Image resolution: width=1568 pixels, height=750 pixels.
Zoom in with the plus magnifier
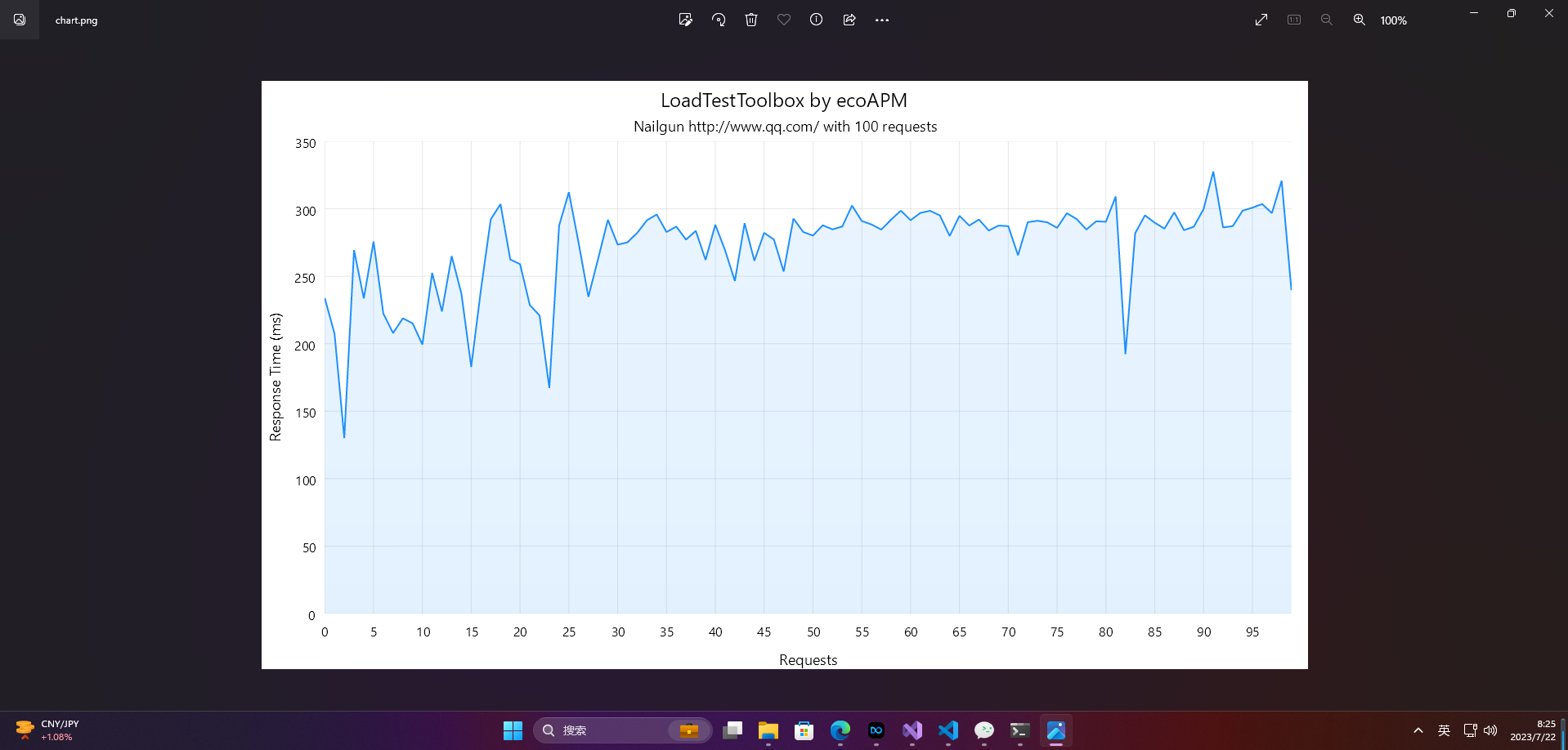tap(1360, 20)
